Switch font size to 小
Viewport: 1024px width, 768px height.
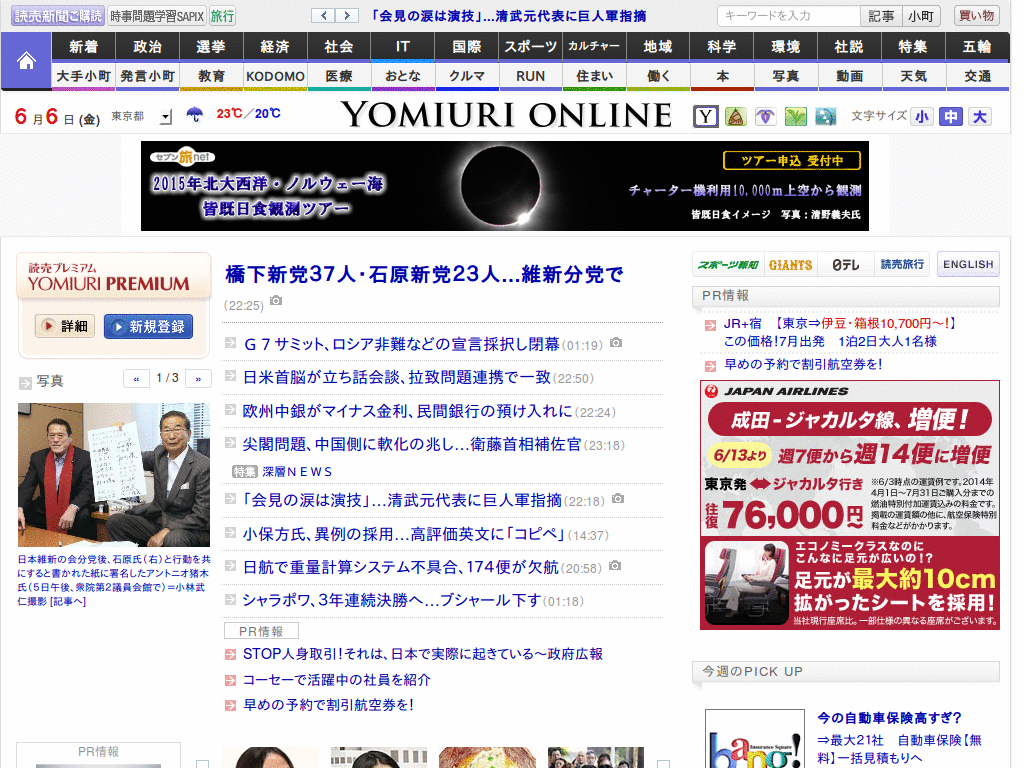click(923, 116)
